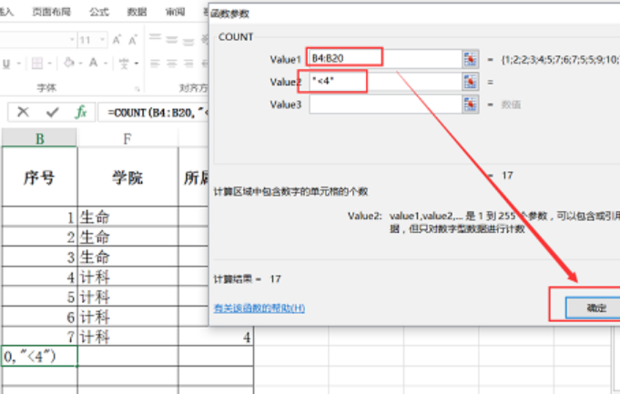Confirm formula entry with checkmark icon
Viewport: 620px width, 394px height.
coord(52,112)
